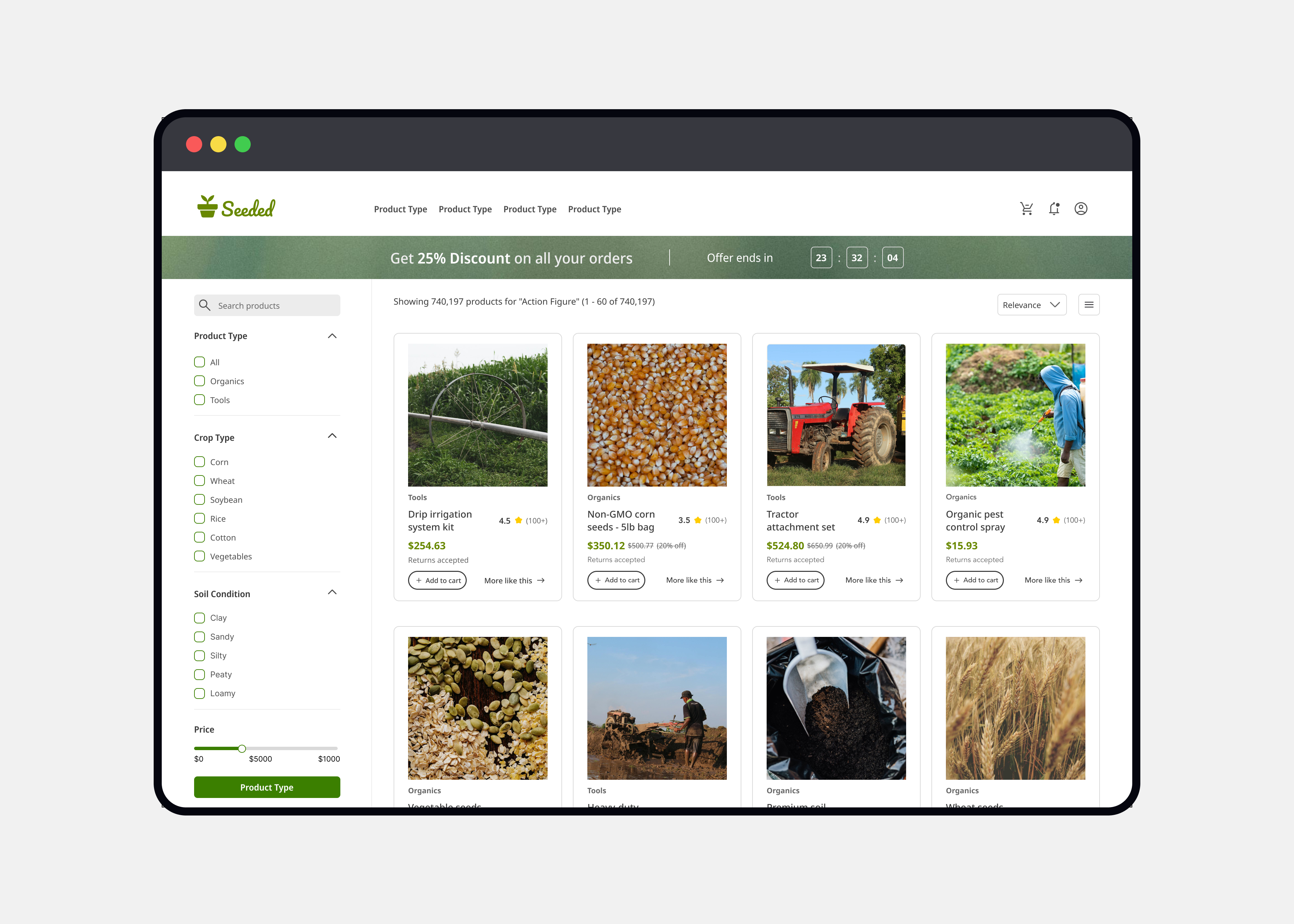
Task: Open the wheat field product image
Action: click(x=1015, y=708)
